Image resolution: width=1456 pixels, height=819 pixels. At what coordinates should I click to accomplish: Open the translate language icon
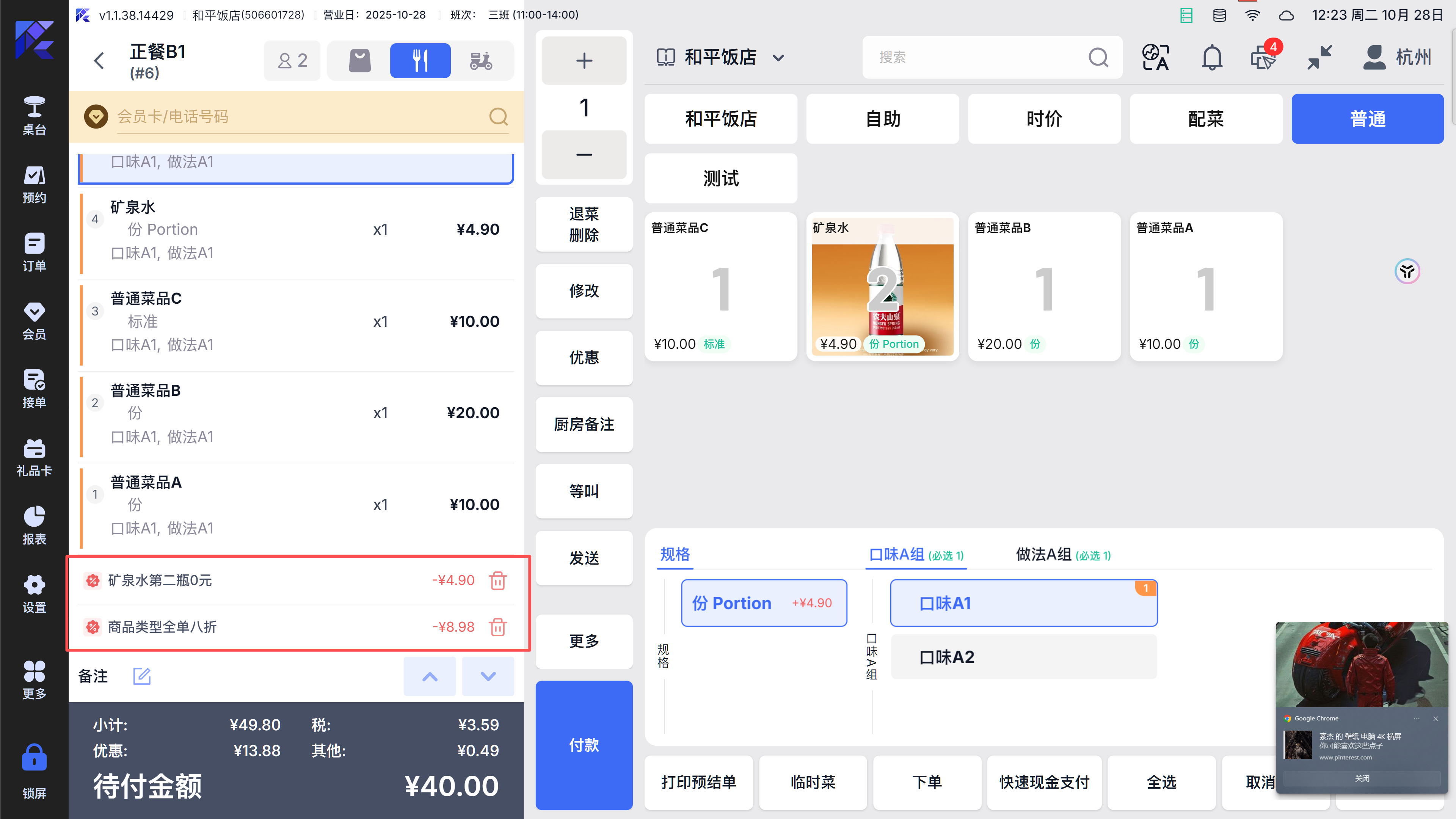[1155, 58]
